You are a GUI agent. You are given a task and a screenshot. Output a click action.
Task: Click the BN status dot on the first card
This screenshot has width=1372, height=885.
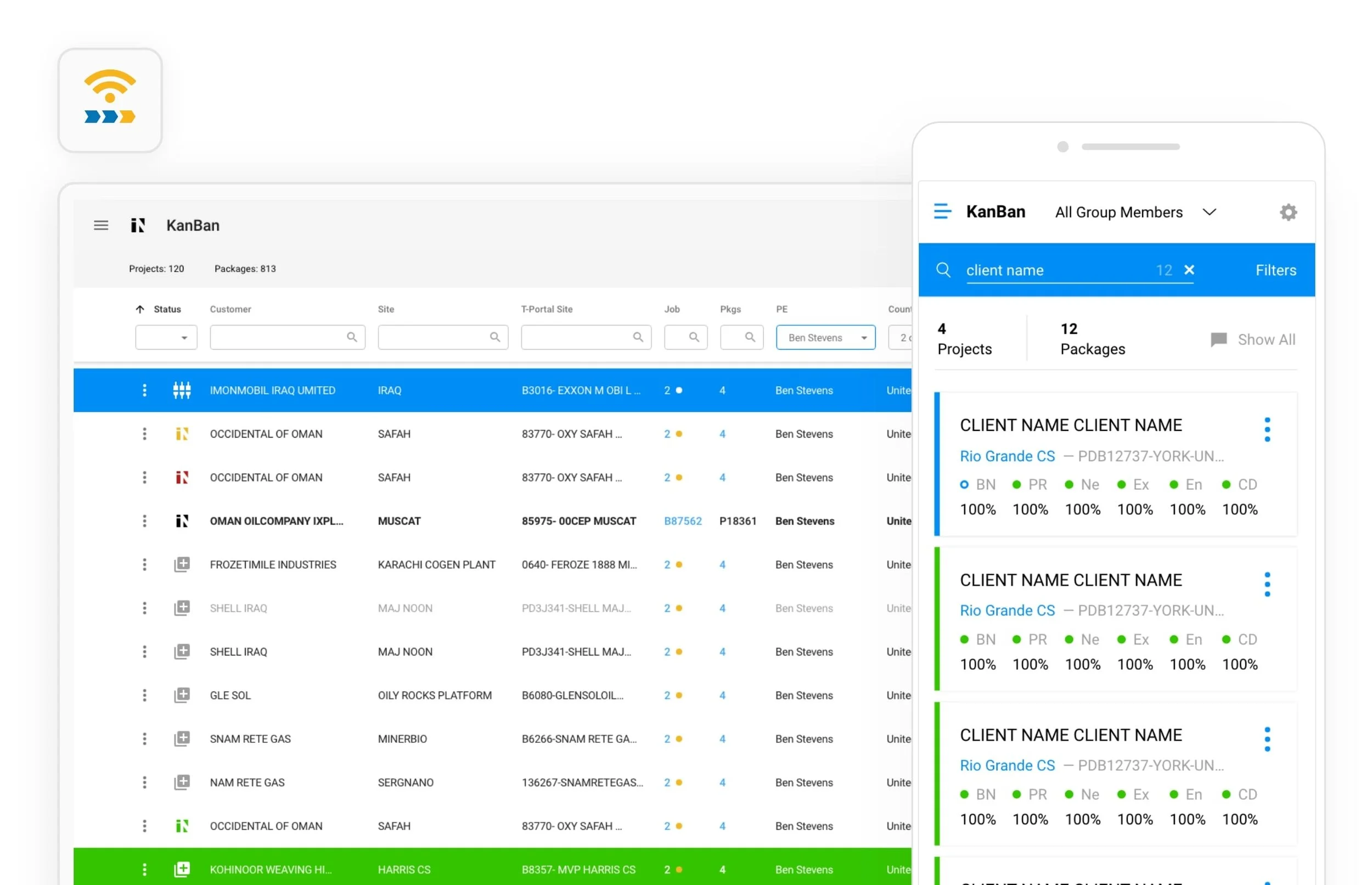(964, 484)
